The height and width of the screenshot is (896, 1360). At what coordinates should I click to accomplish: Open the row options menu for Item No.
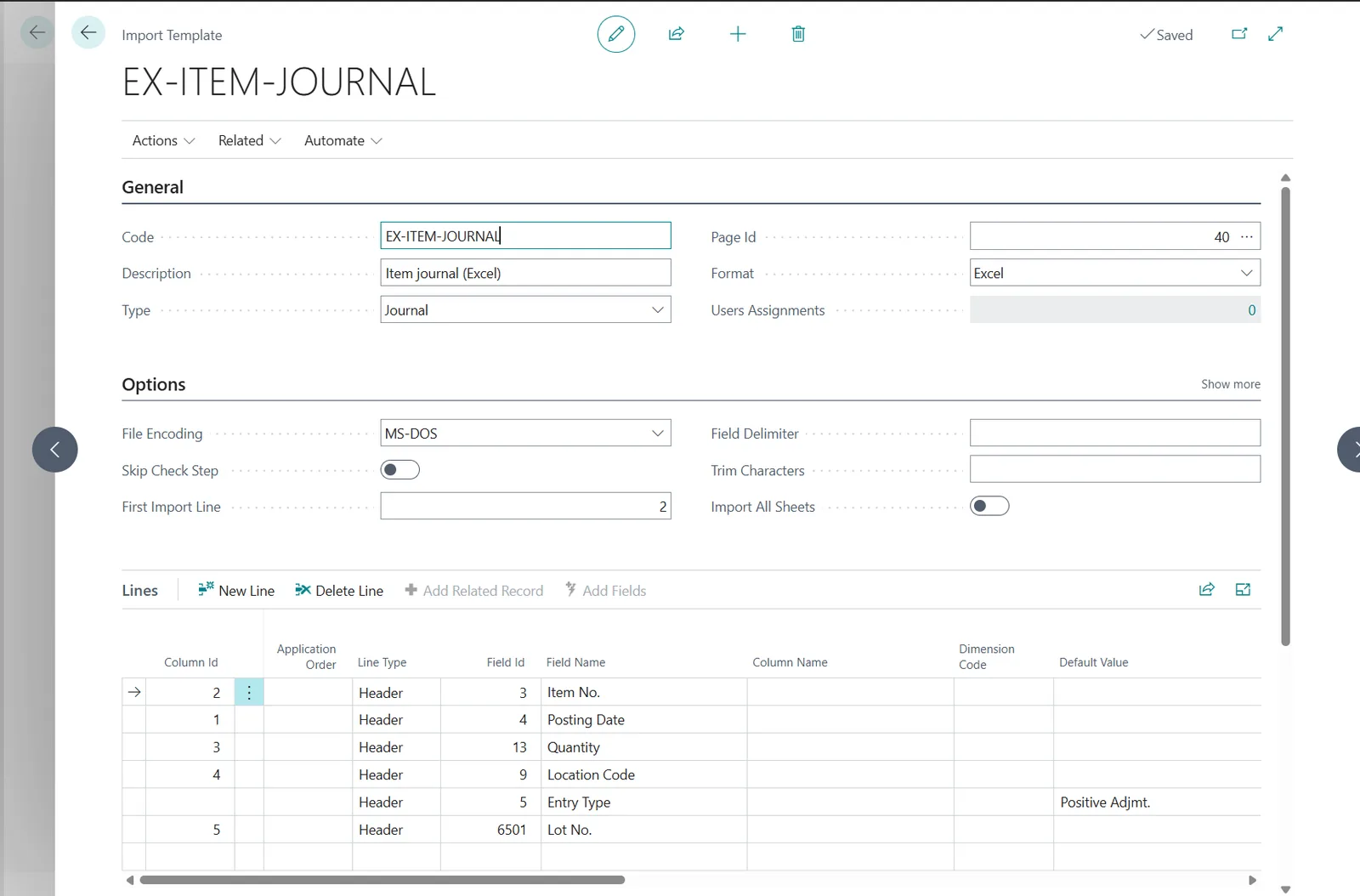249,692
